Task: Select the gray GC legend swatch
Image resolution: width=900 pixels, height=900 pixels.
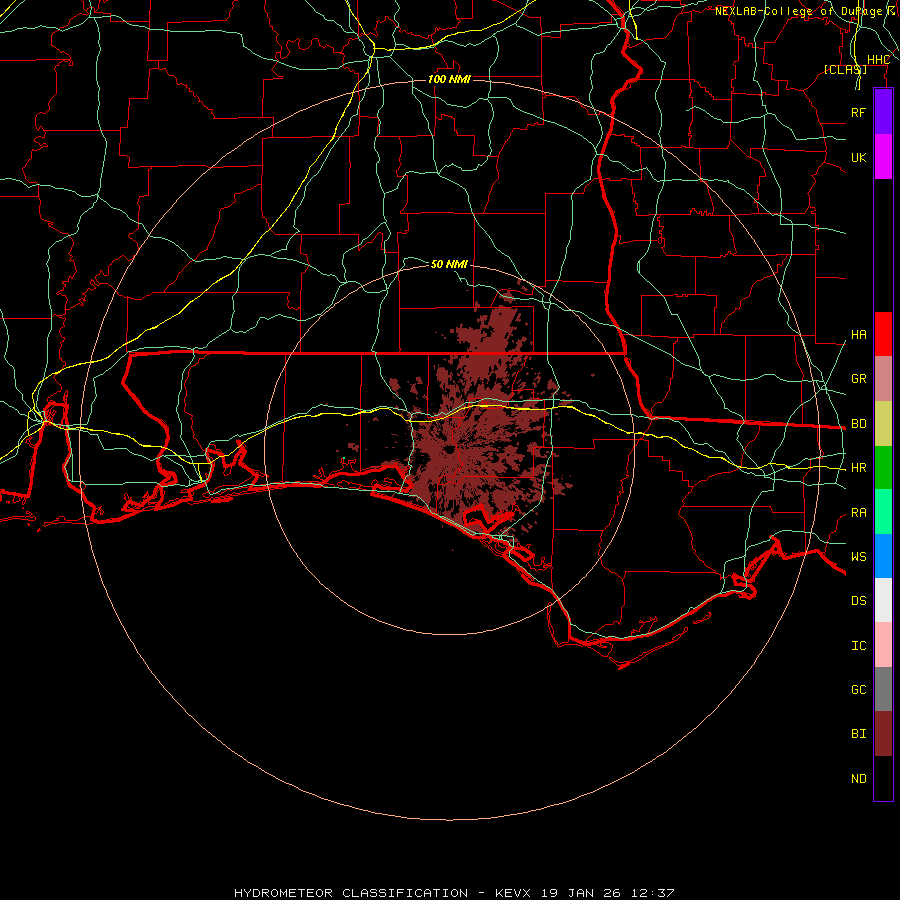Action: coord(883,689)
